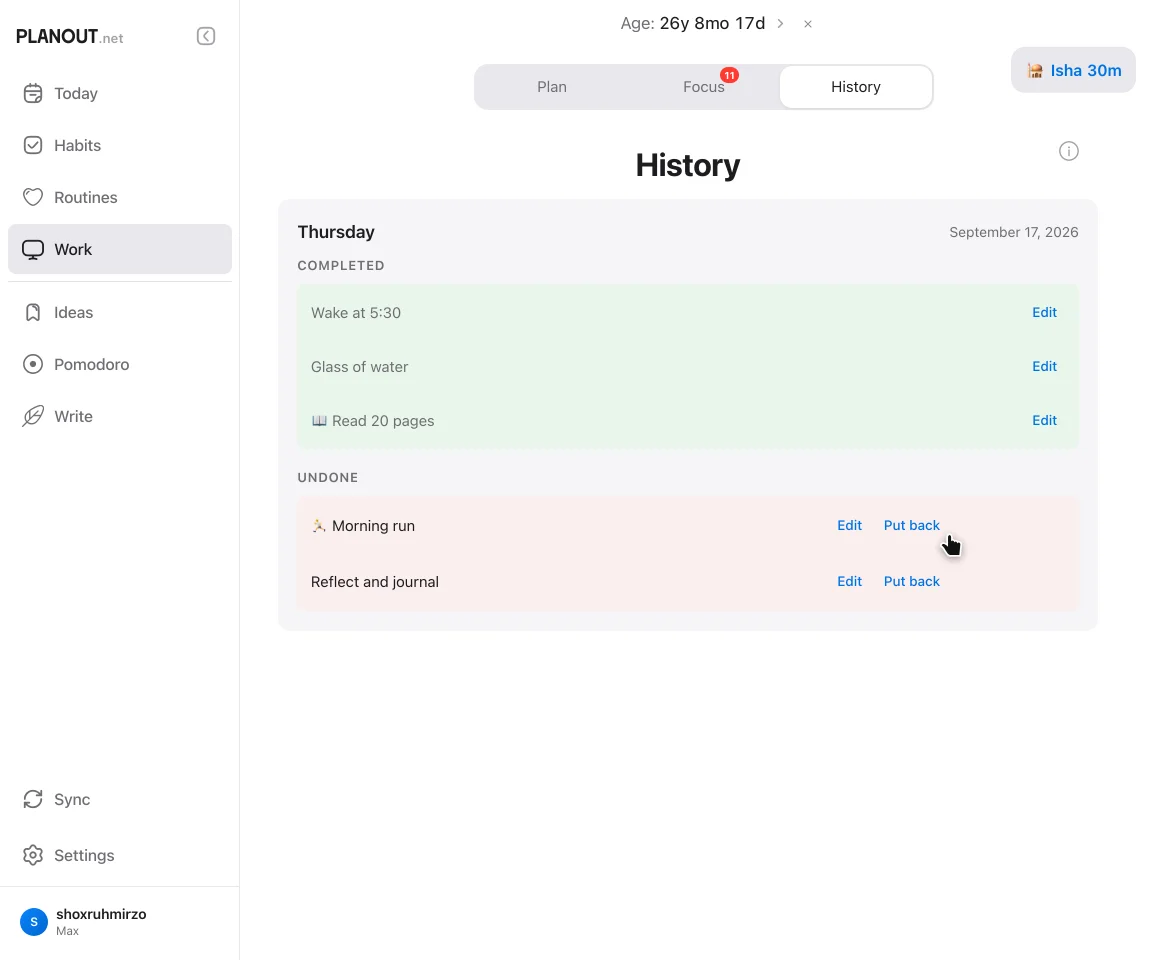Click the Settings gear icon
Viewport: 1160px width, 960px height.
33,855
